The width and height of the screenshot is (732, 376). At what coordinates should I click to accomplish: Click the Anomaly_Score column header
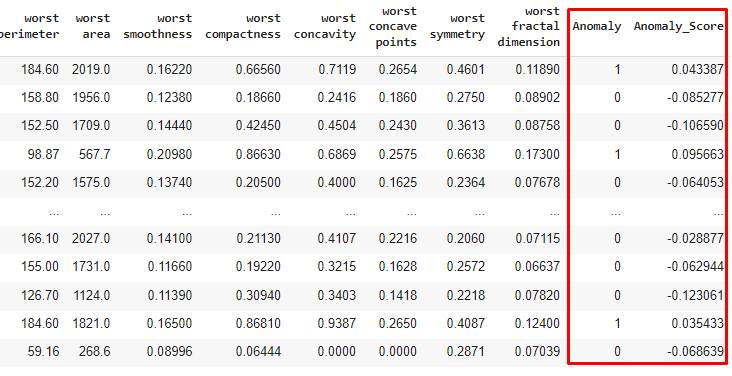(x=678, y=26)
